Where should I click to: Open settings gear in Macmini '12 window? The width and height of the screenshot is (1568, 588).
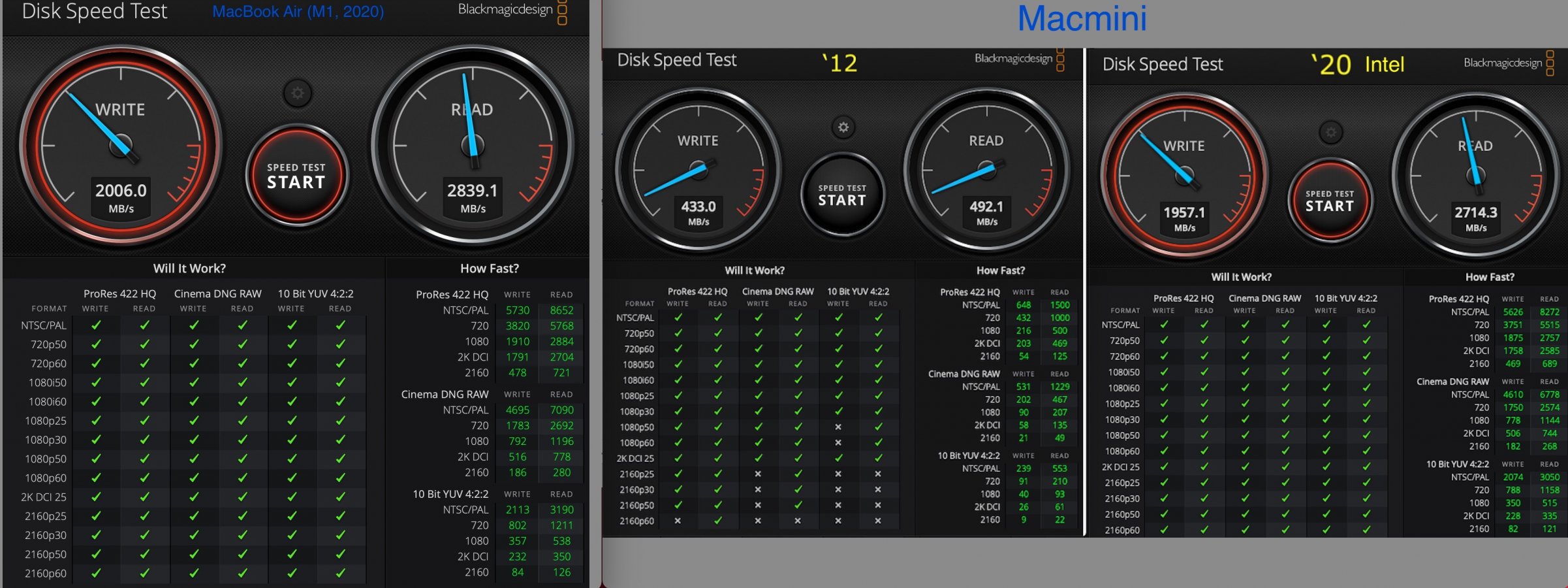[843, 127]
